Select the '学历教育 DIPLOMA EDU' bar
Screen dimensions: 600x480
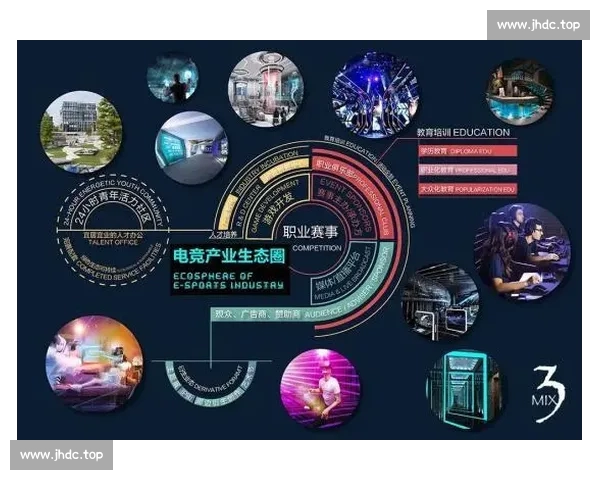pyautogui.click(x=468, y=151)
